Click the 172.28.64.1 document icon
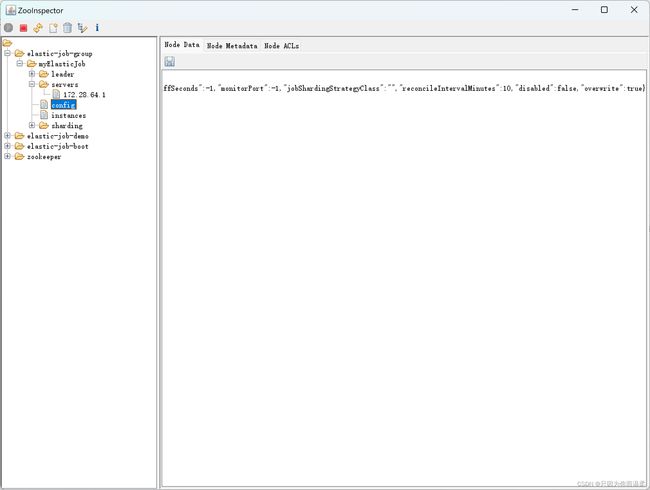The width and height of the screenshot is (650, 490). click(x=56, y=95)
